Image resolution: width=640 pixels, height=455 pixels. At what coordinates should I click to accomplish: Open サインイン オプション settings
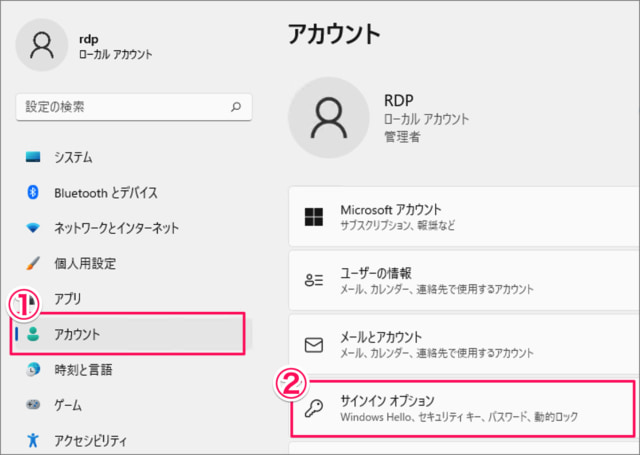461,408
